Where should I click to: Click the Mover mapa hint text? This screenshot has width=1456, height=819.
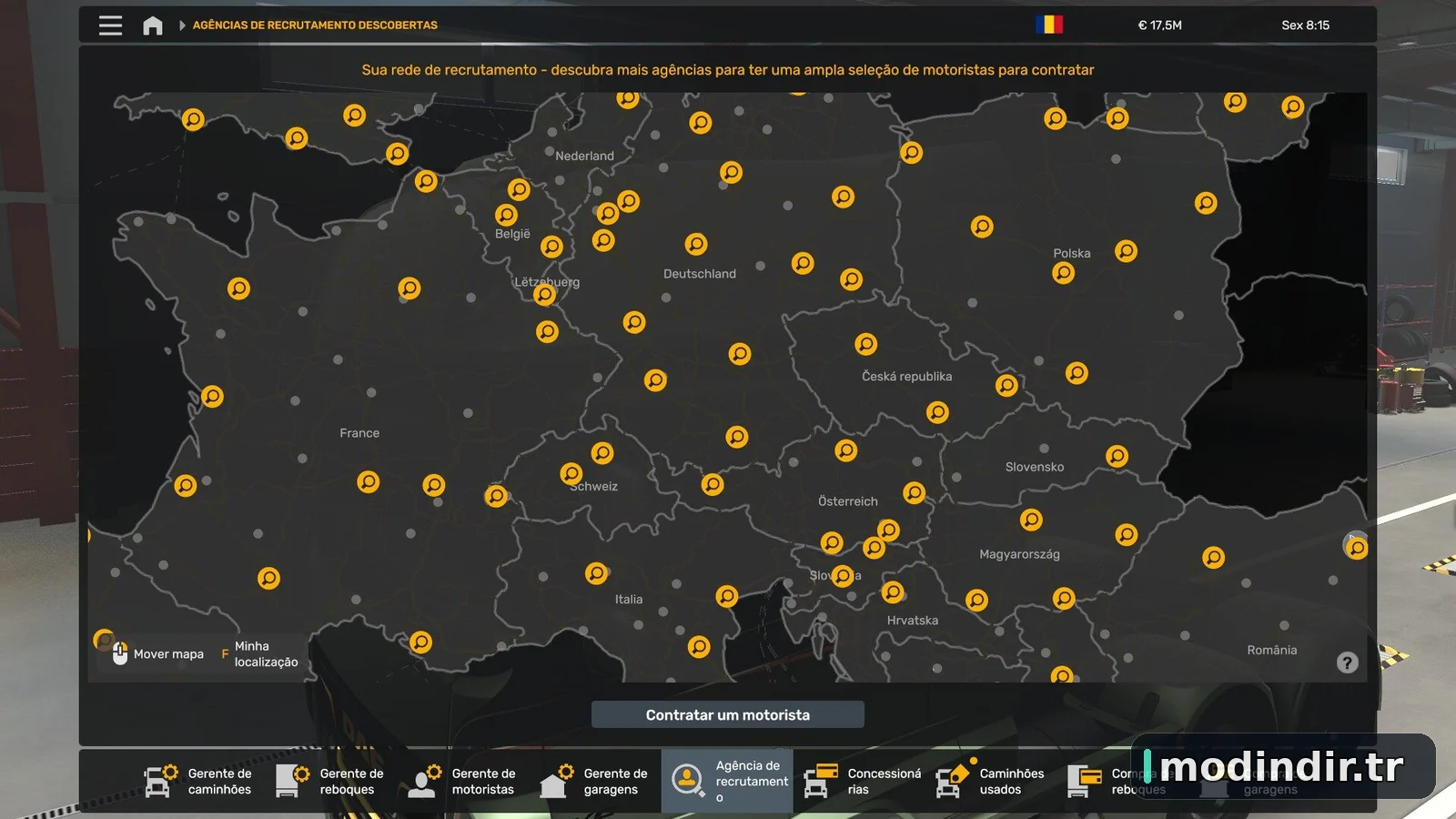coord(168,654)
